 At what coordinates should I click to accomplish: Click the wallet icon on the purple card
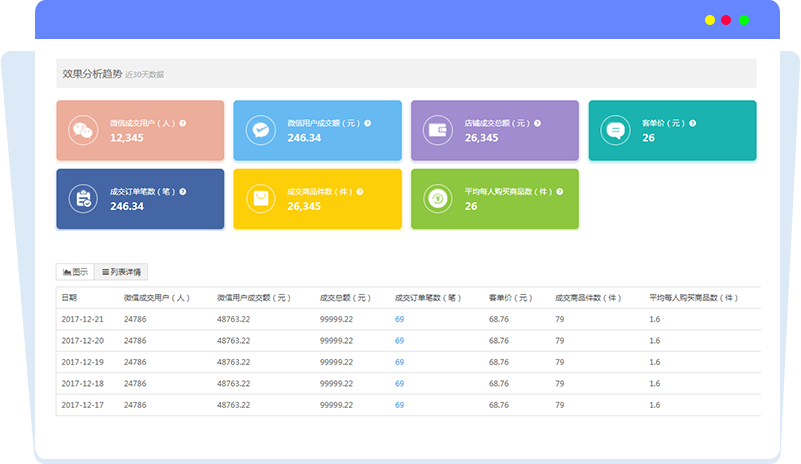[437, 130]
